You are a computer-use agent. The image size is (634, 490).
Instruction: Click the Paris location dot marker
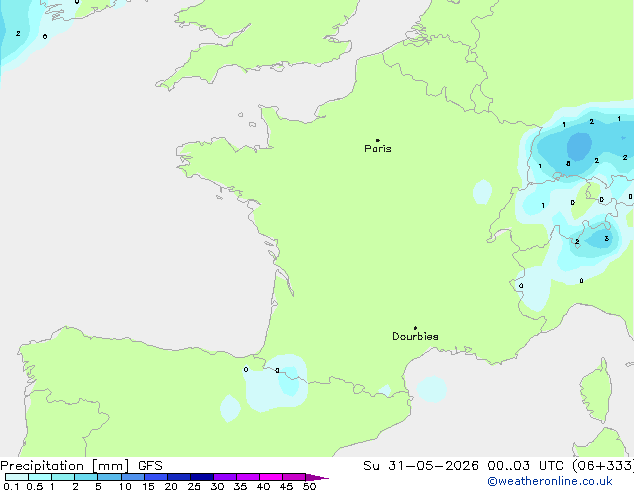click(378, 140)
